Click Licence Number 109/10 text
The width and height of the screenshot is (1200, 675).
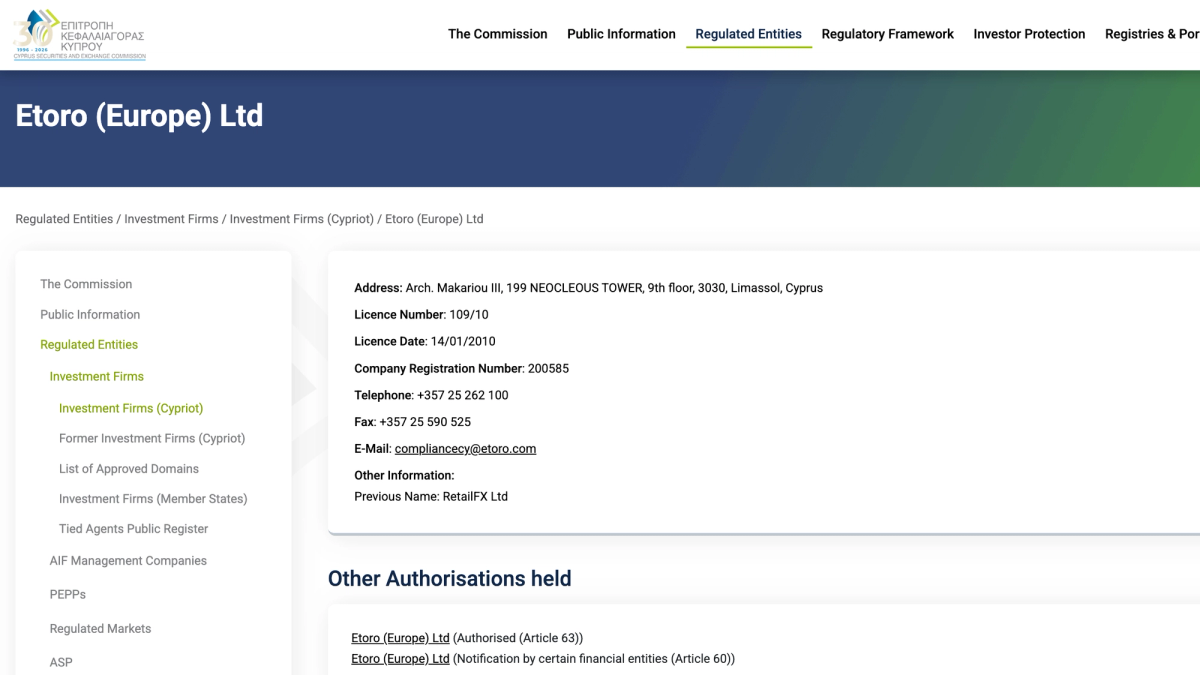coord(421,315)
